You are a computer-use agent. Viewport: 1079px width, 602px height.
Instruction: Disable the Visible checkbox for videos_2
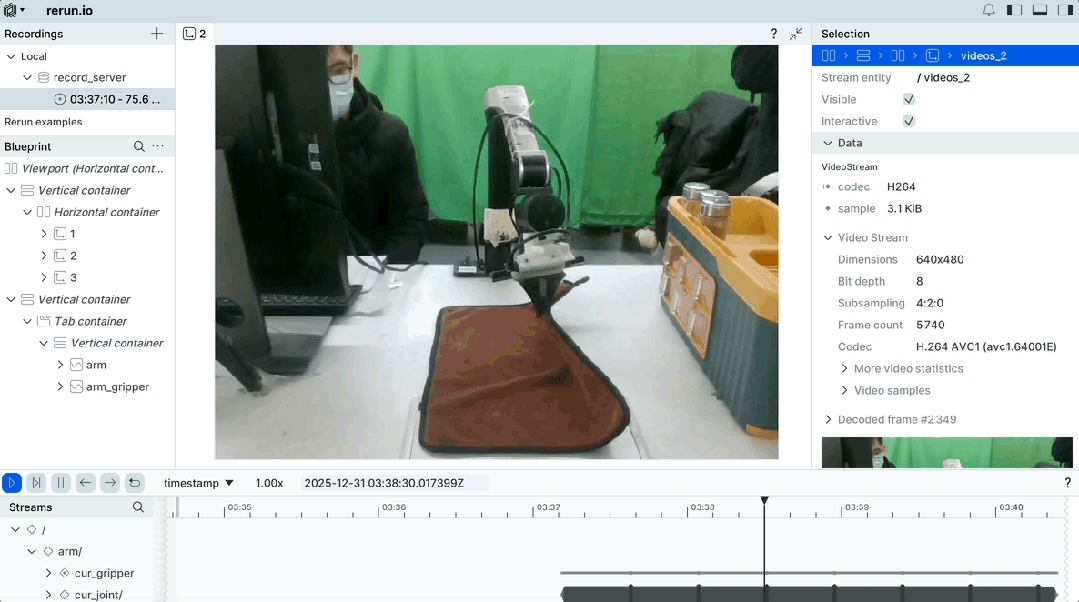click(908, 99)
